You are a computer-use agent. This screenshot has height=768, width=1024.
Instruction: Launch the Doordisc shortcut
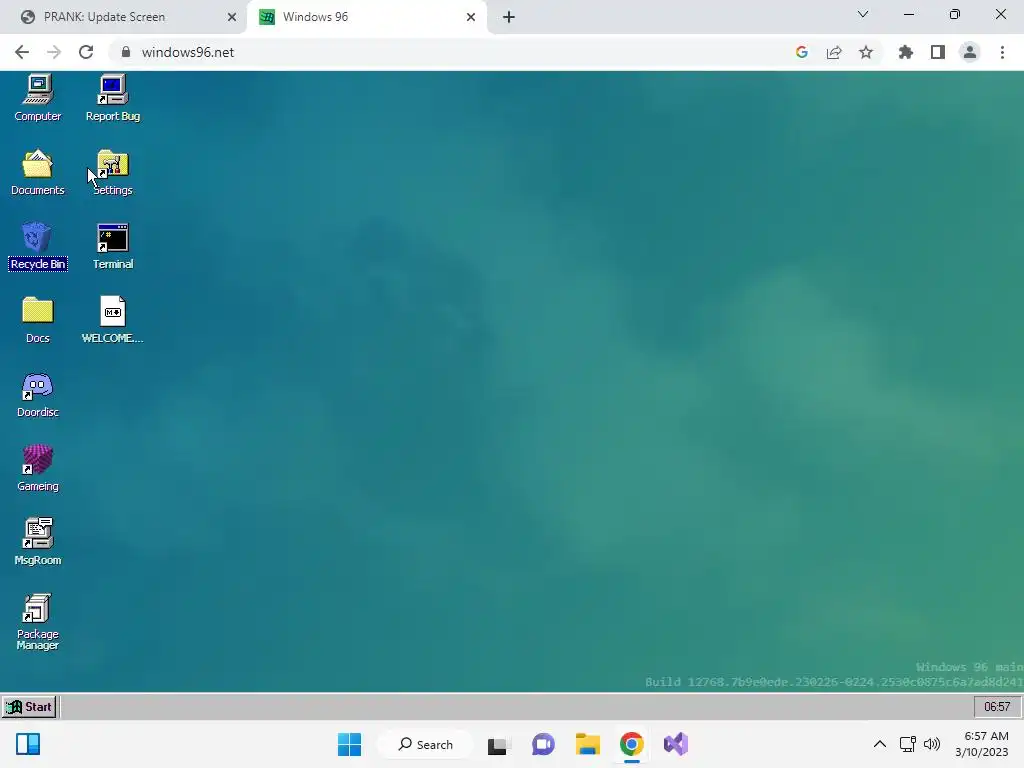tap(38, 394)
